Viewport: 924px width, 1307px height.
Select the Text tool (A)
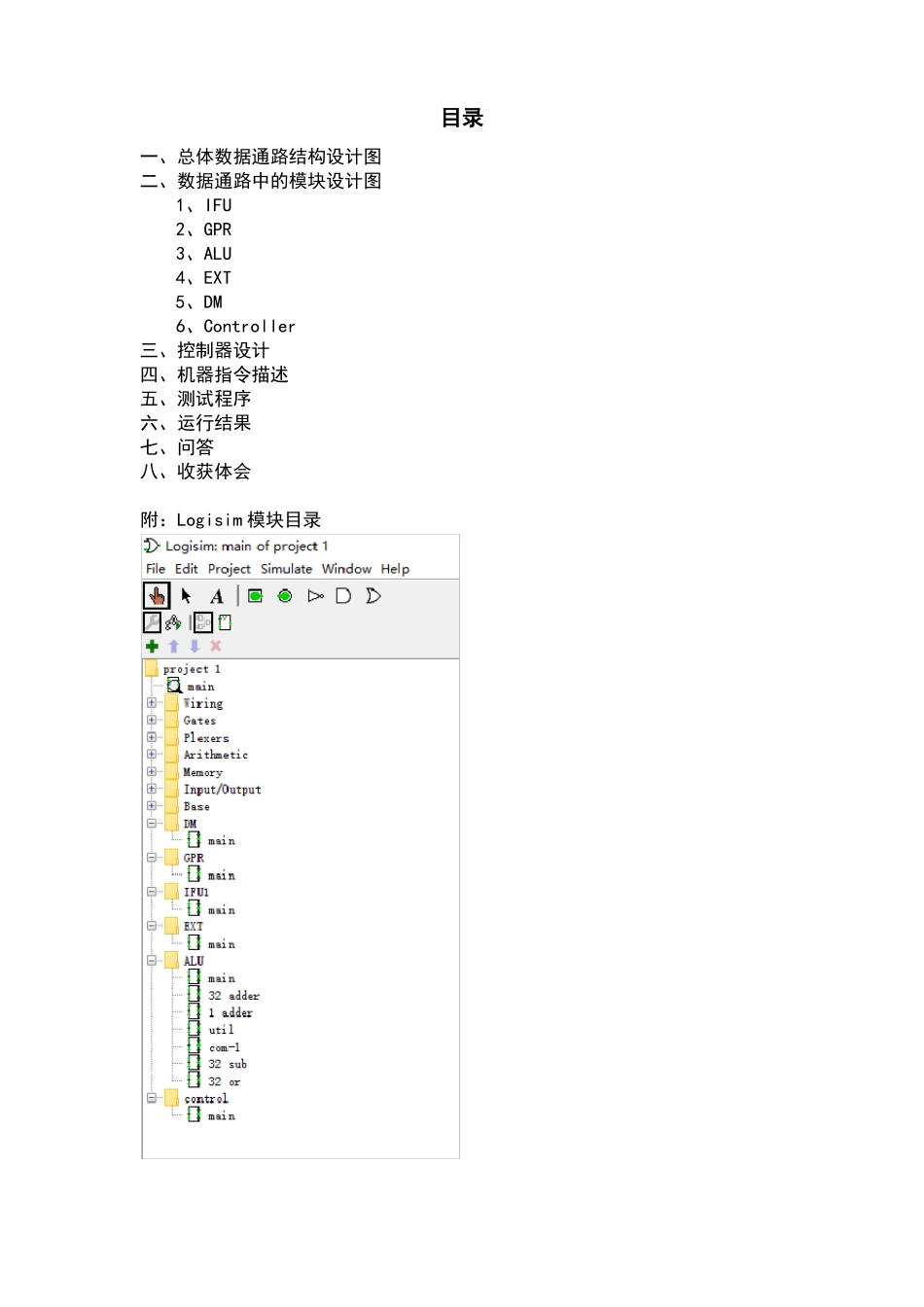click(x=217, y=596)
